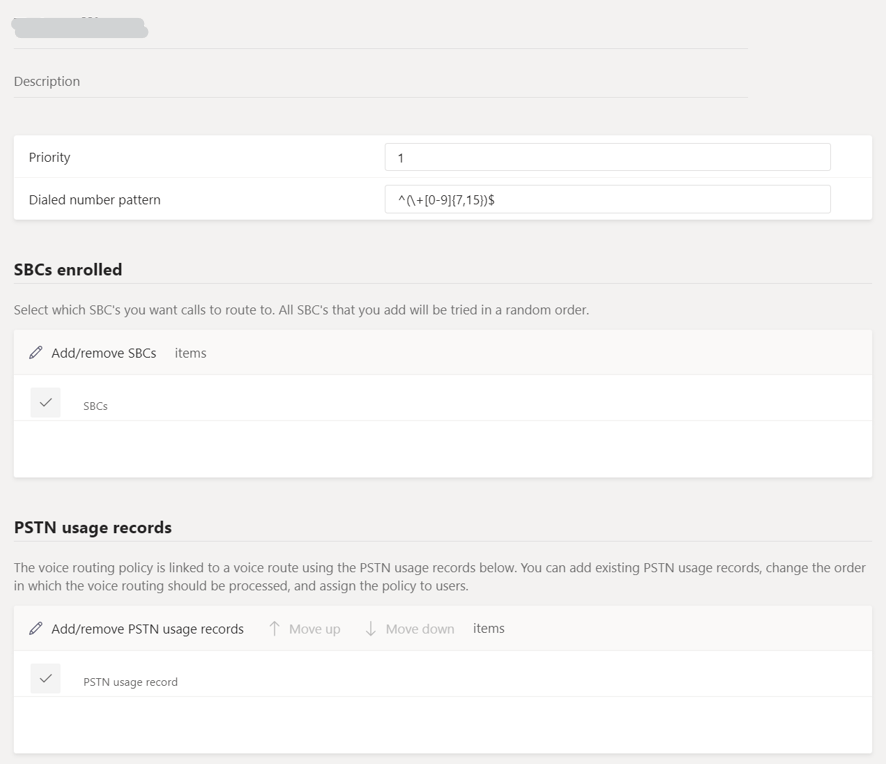Click the Move down arrow icon
886x764 pixels.
pyautogui.click(x=370, y=629)
